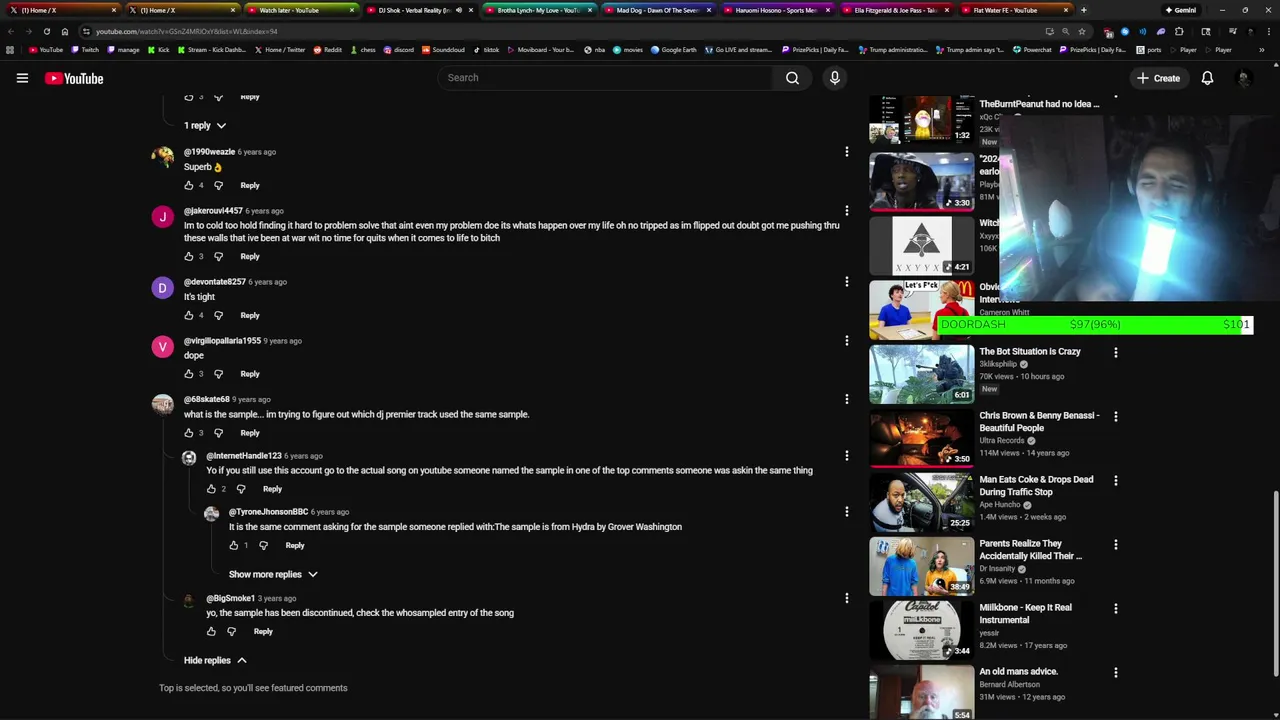Like the comment by @TyroneJhonsonBBC
Screen dimensions: 1280x720
[x=234, y=545]
